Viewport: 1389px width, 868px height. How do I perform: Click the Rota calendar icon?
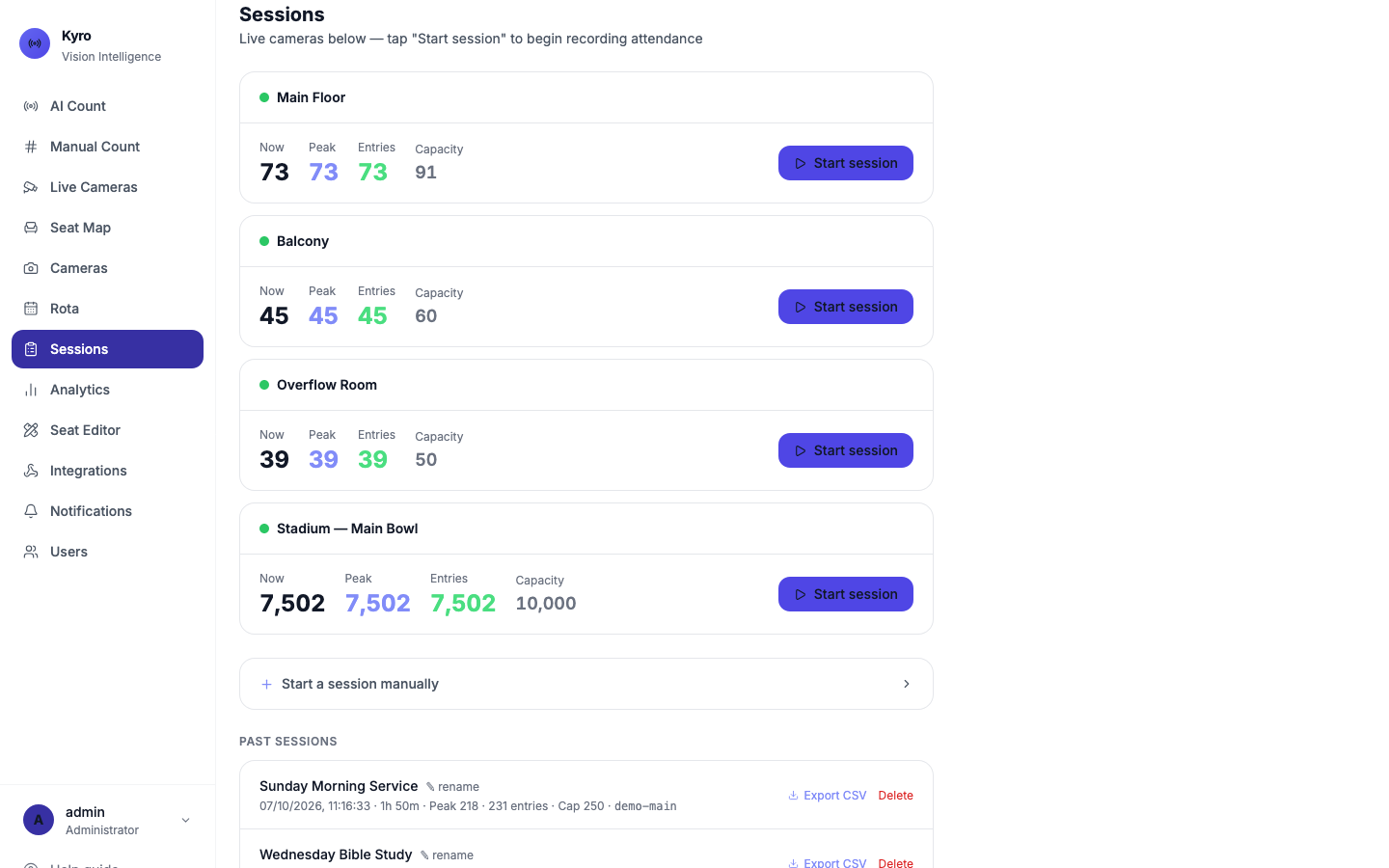click(x=31, y=309)
